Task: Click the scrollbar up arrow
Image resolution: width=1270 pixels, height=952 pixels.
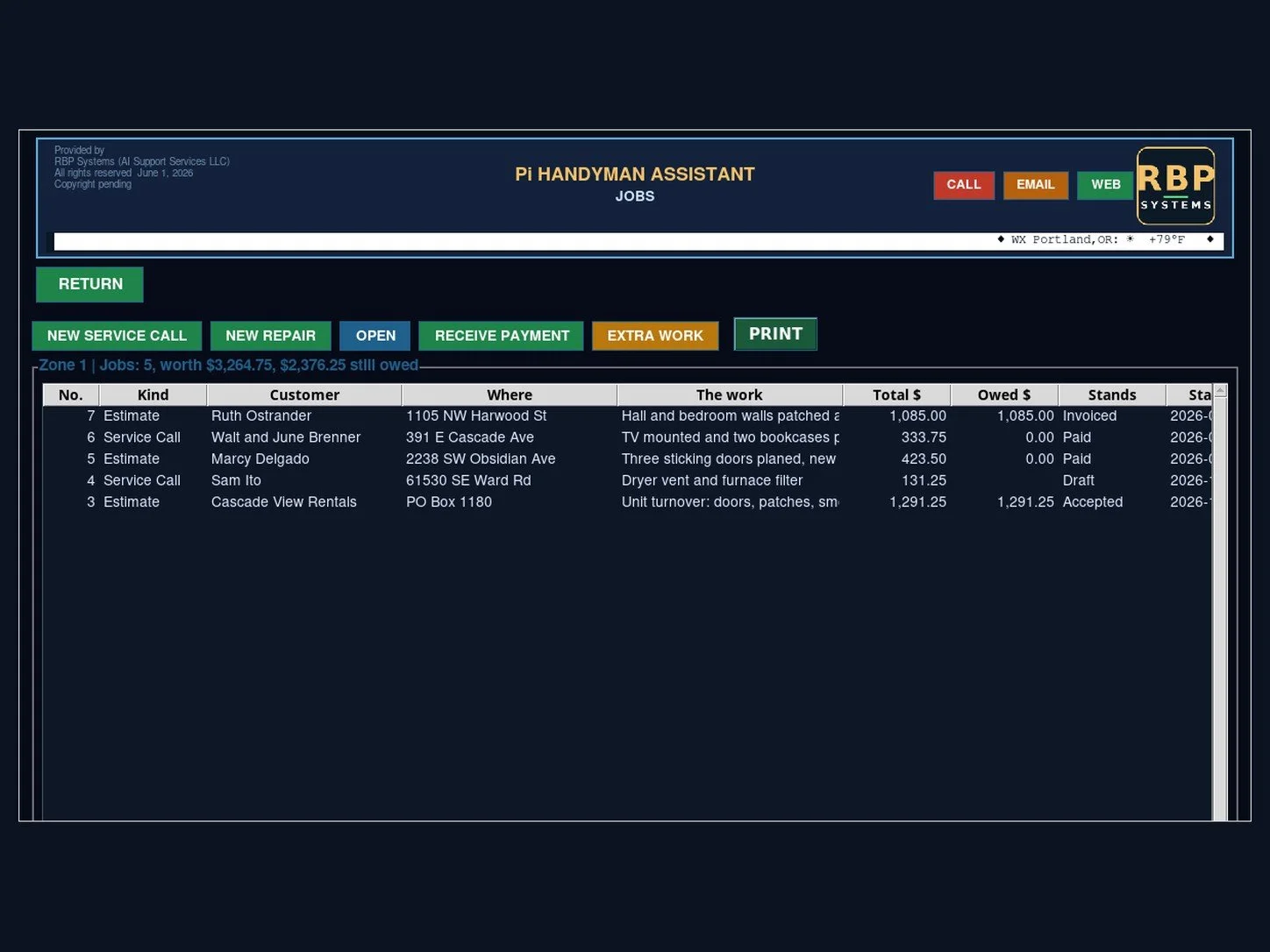Action: click(1219, 391)
